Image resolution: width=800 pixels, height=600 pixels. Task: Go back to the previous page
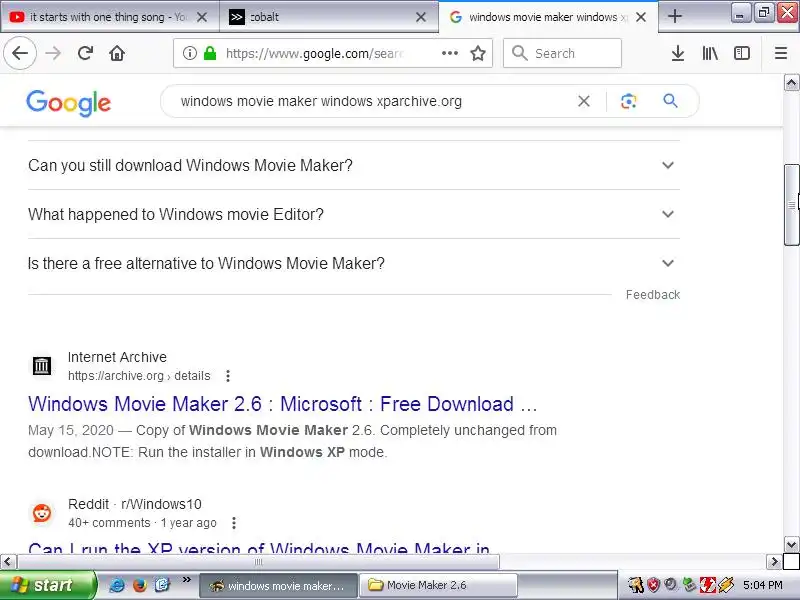[20, 53]
